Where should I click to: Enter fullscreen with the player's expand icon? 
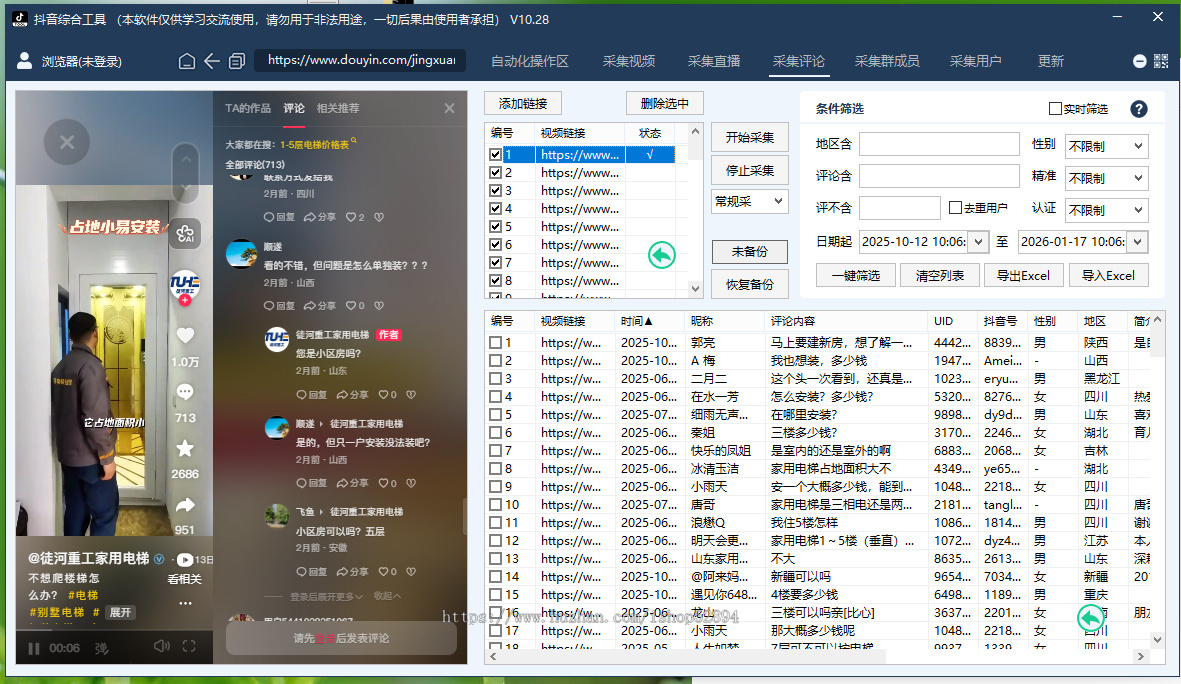point(189,646)
